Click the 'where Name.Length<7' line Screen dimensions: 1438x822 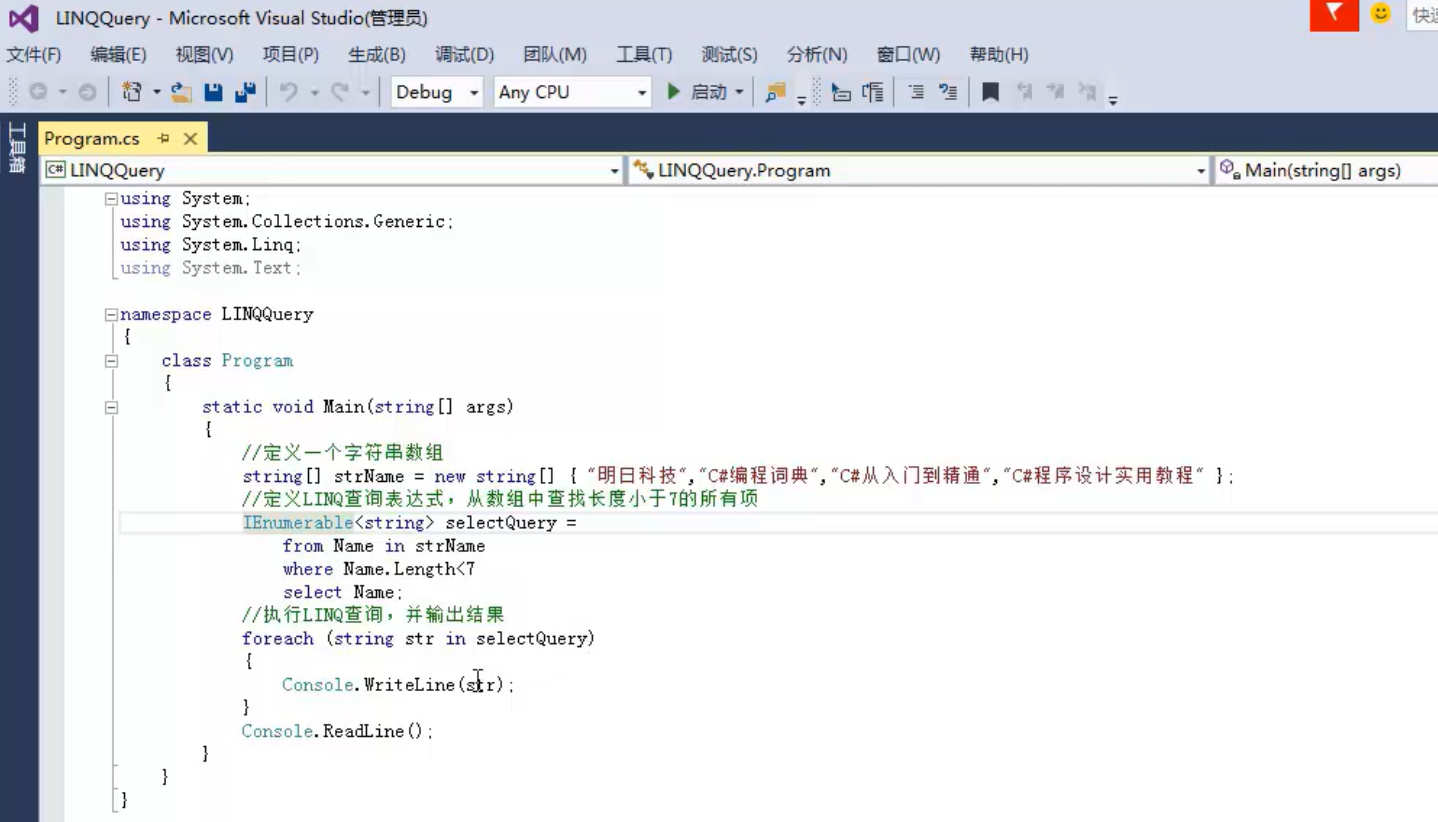pos(379,569)
